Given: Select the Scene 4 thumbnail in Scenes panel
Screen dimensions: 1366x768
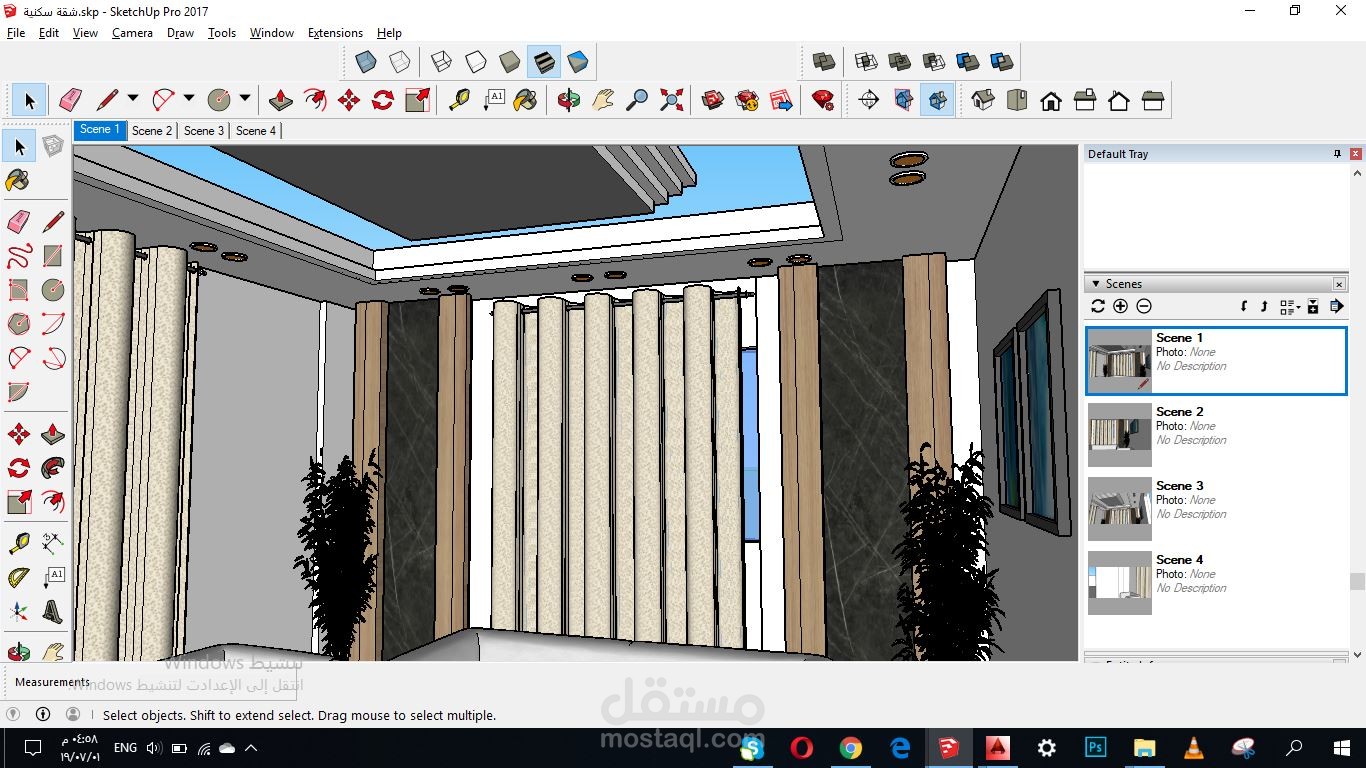Looking at the screenshot, I should pyautogui.click(x=1120, y=582).
